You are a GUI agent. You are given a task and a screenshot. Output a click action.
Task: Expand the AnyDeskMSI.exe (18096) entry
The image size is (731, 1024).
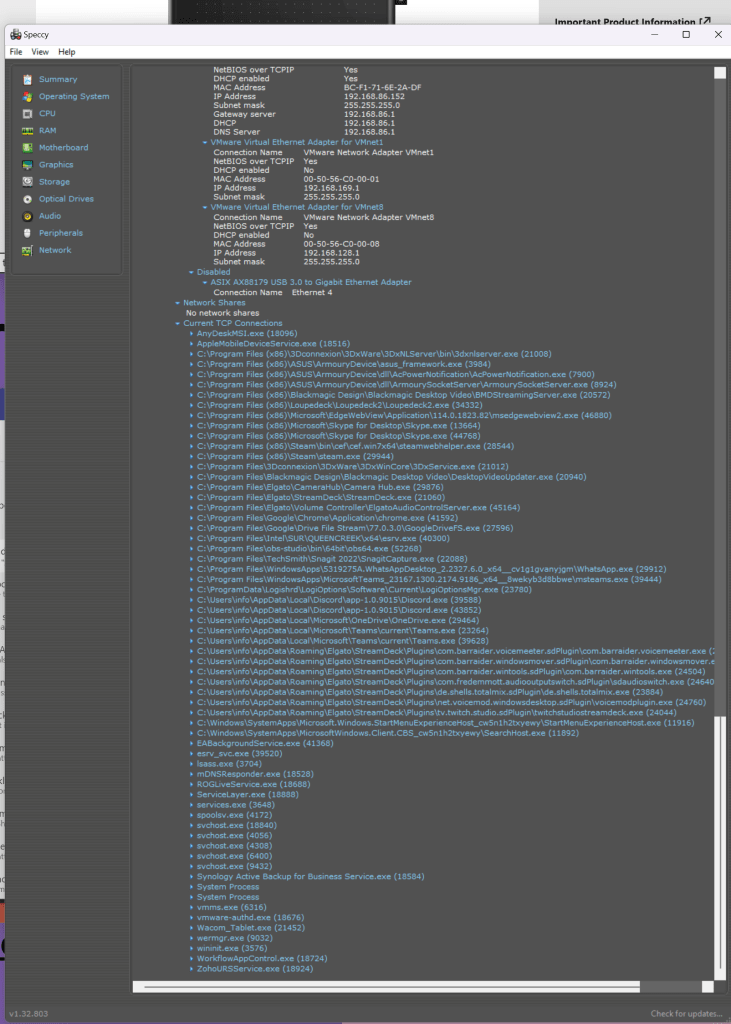point(191,334)
